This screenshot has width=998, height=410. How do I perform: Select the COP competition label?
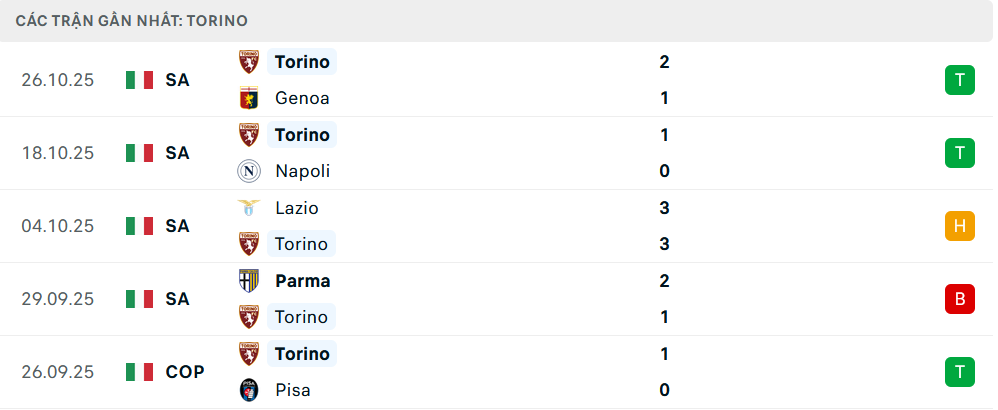pos(185,372)
